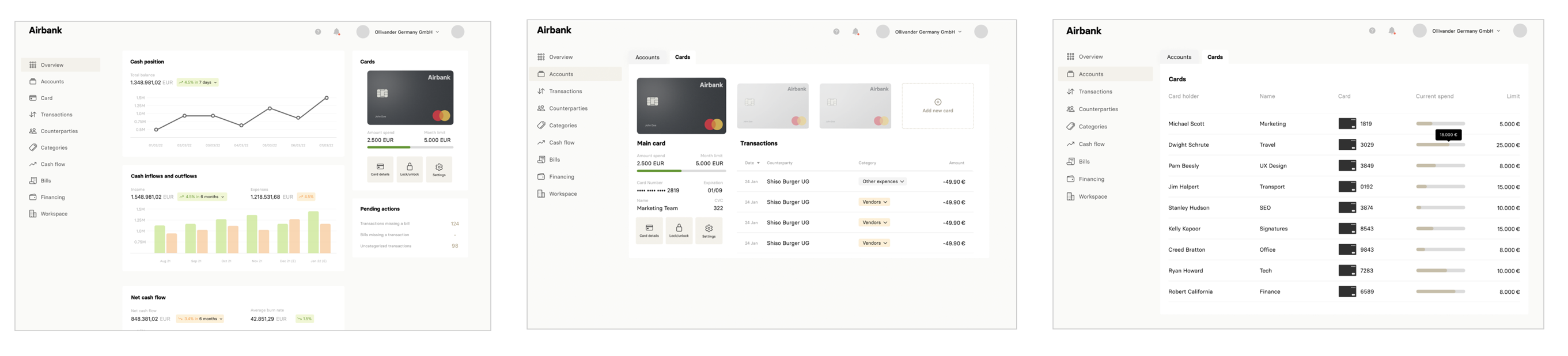Open Financing in the Main card screen sidebar

pyautogui.click(x=555, y=177)
